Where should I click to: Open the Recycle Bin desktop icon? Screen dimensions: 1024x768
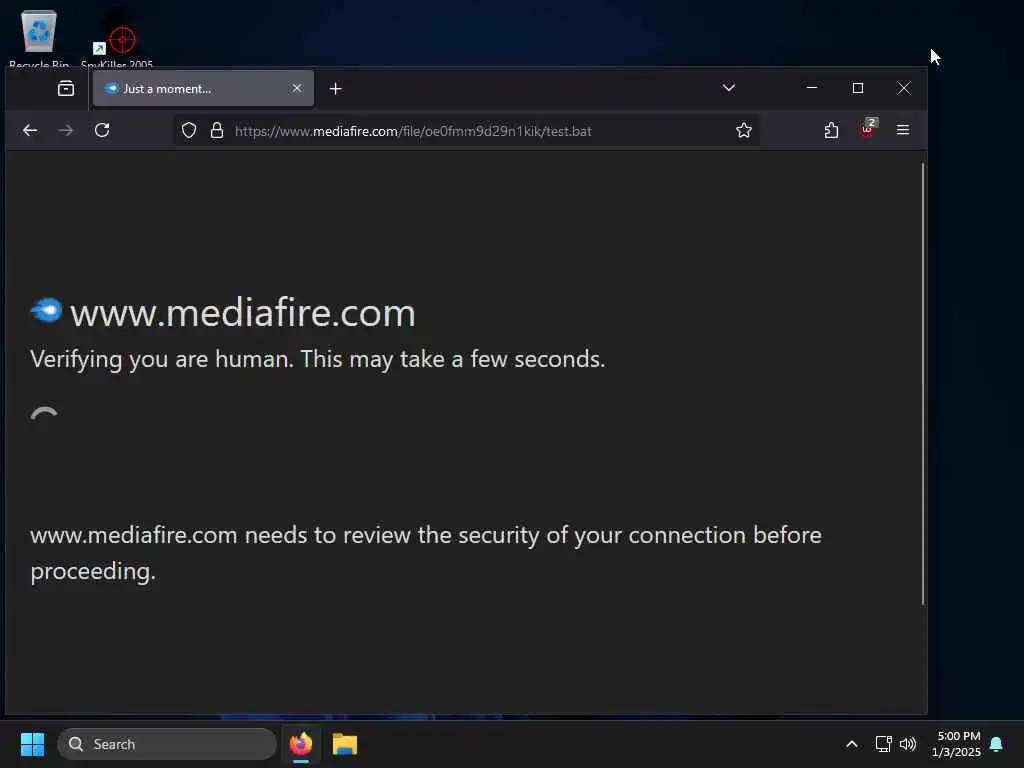[39, 39]
